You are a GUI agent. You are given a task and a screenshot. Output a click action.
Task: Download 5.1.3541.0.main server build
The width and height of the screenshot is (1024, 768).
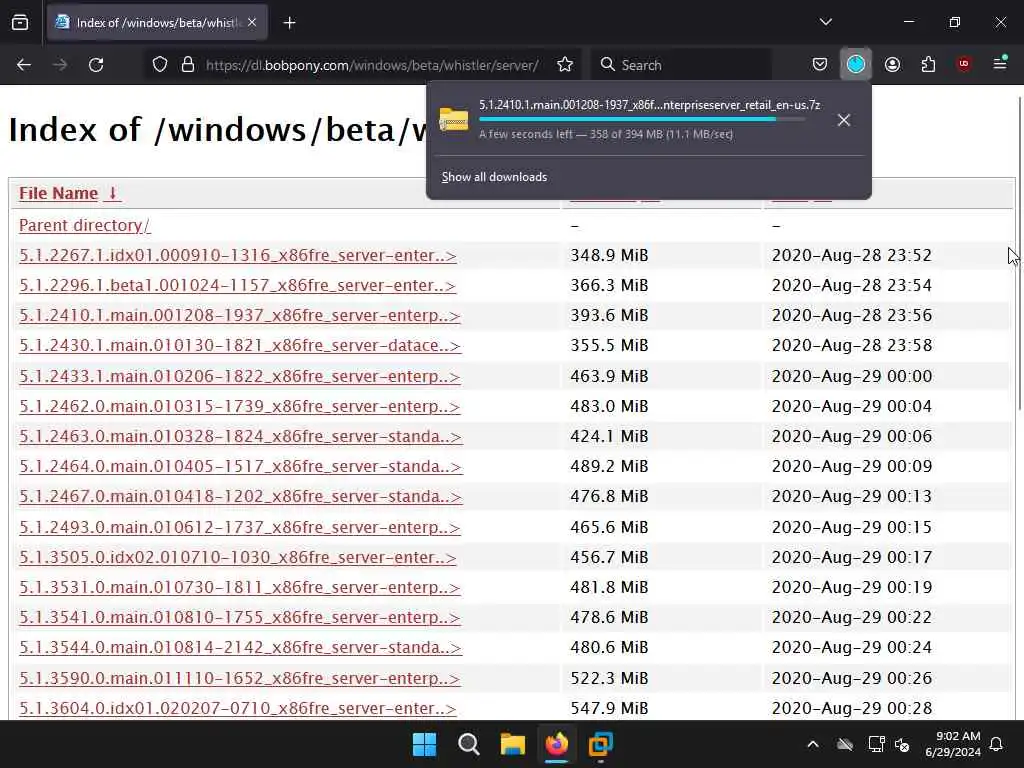pos(240,617)
